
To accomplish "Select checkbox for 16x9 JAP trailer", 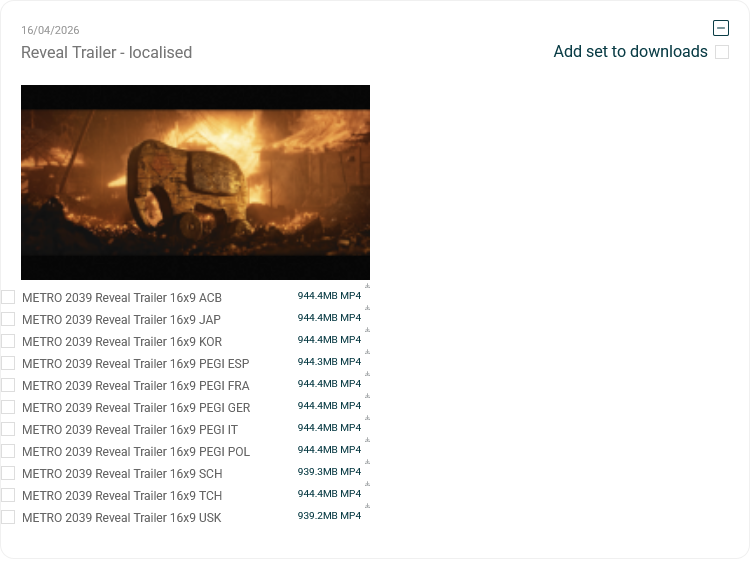I will [x=8, y=319].
